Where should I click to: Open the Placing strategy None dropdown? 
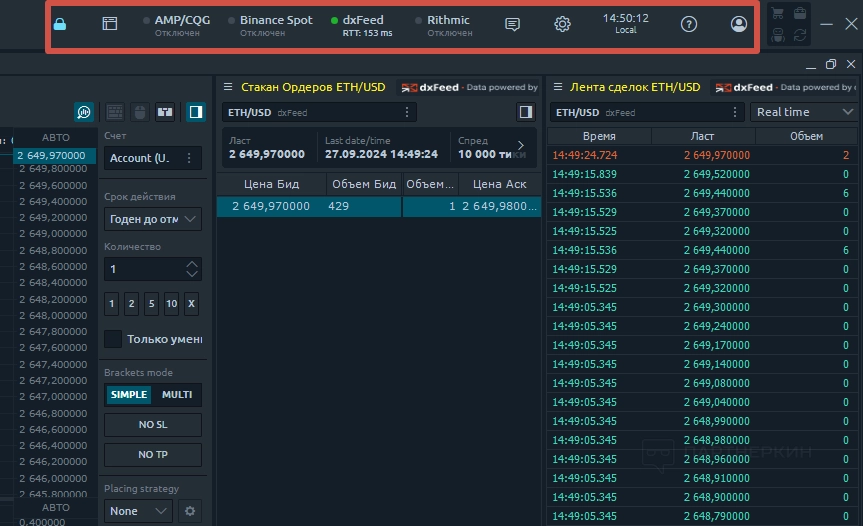point(138,511)
